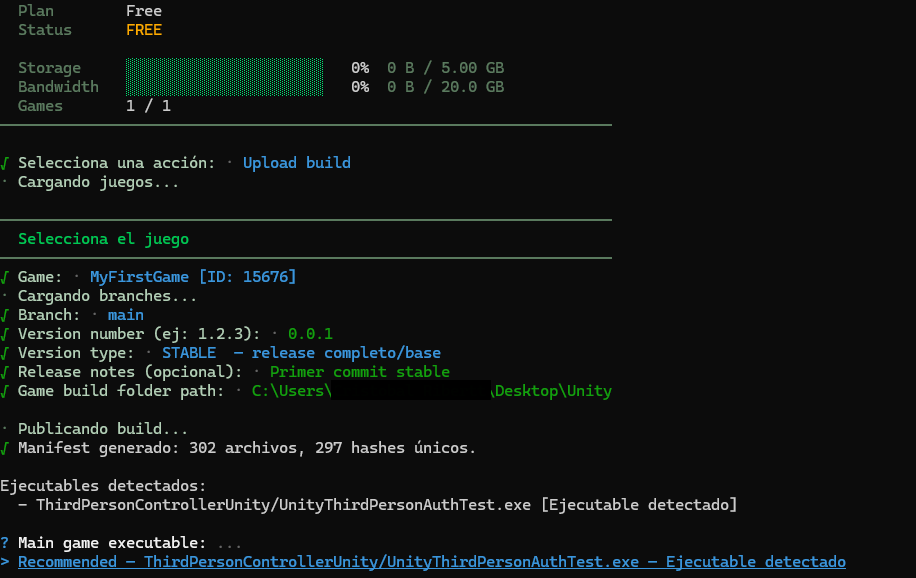
Task: Click the game name 'MyFirstGame [ID: 15676]'
Action: click(193, 277)
